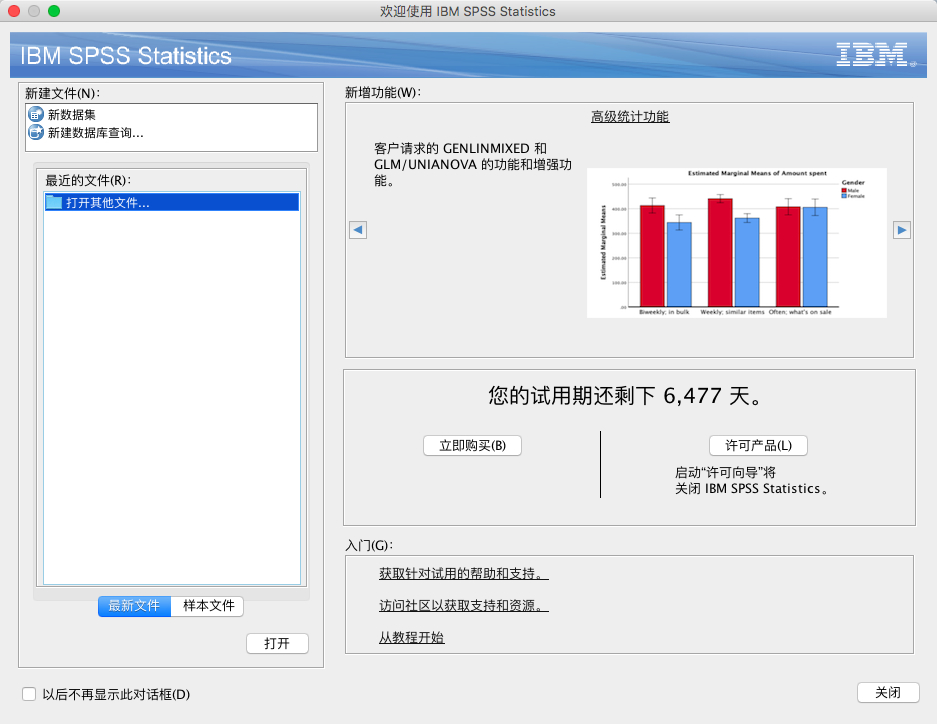Open 从教程开始 link
This screenshot has width=937, height=724.
tap(411, 637)
